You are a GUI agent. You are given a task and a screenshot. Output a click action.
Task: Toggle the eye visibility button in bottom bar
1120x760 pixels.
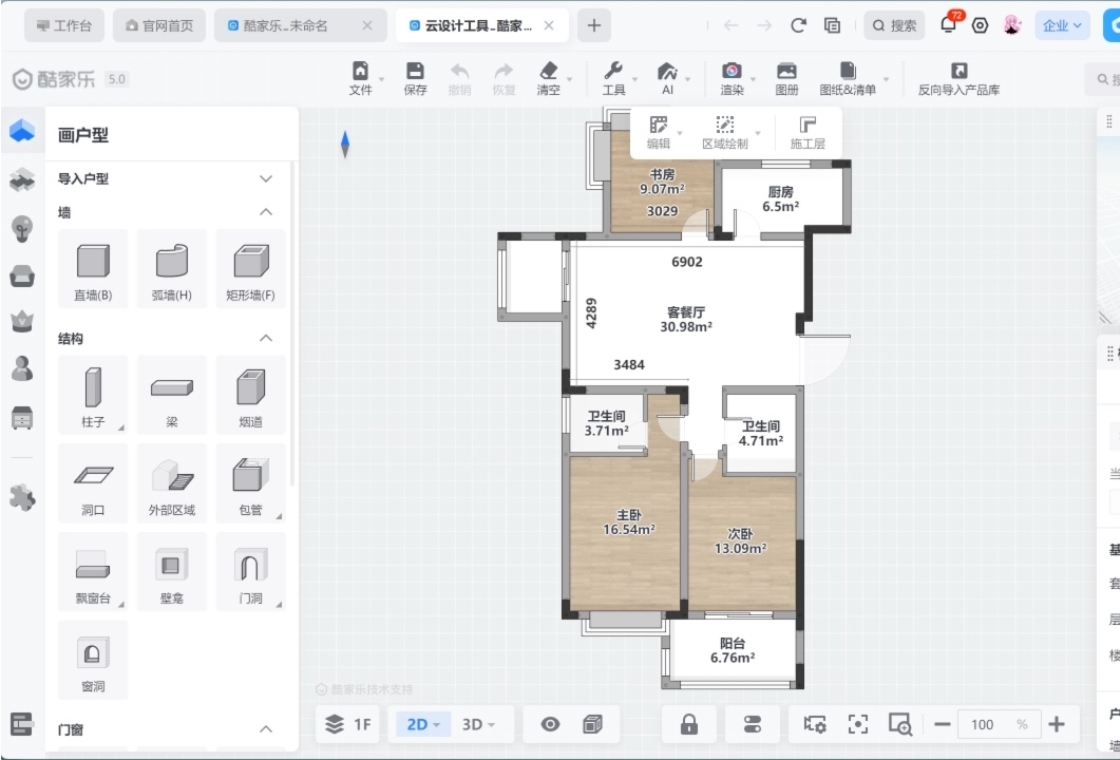point(550,724)
